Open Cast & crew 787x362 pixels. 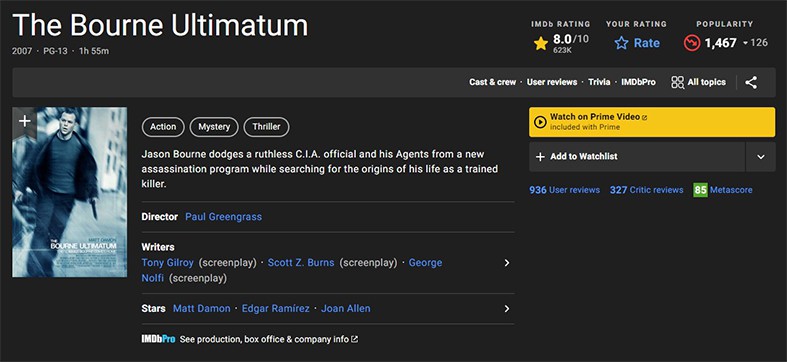click(x=492, y=82)
